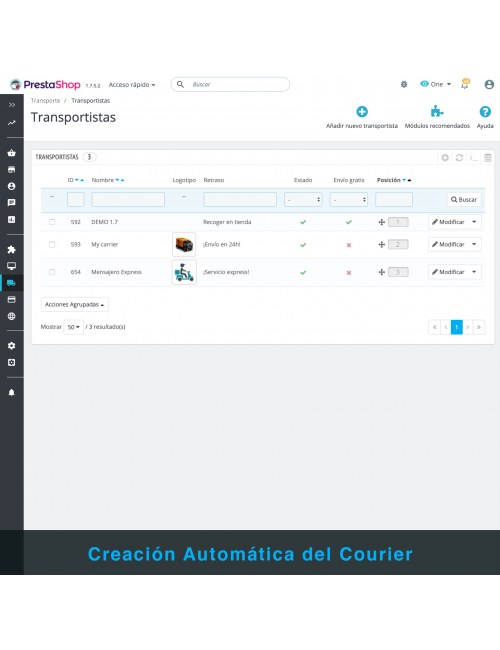This screenshot has height=650, width=500.
Task: Open the Dashboard trend icon in sidebar
Action: click(x=12, y=123)
